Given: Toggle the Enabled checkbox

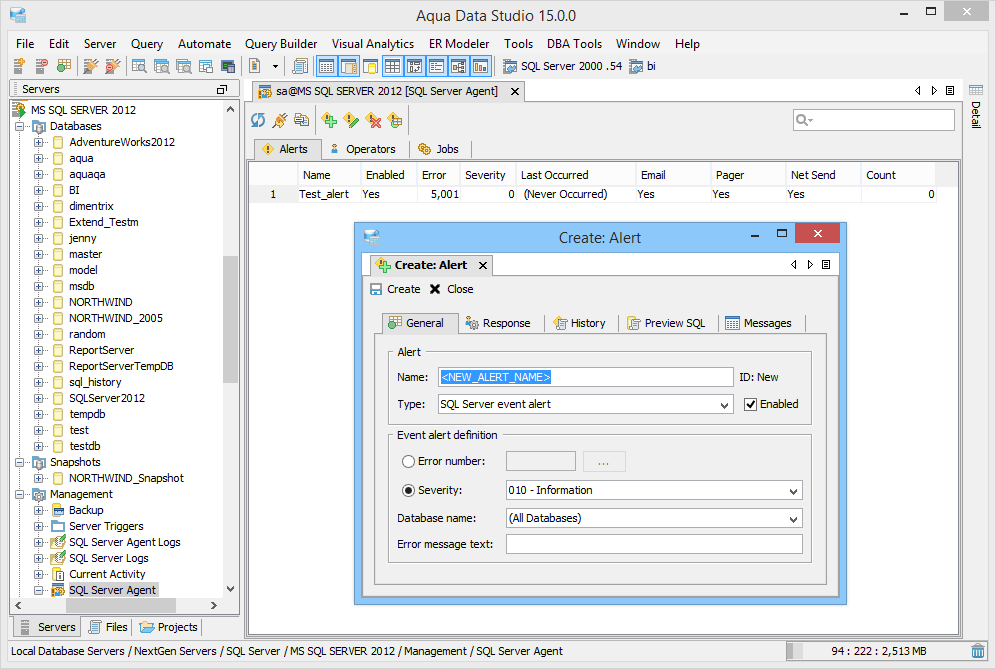Looking at the screenshot, I should point(750,404).
